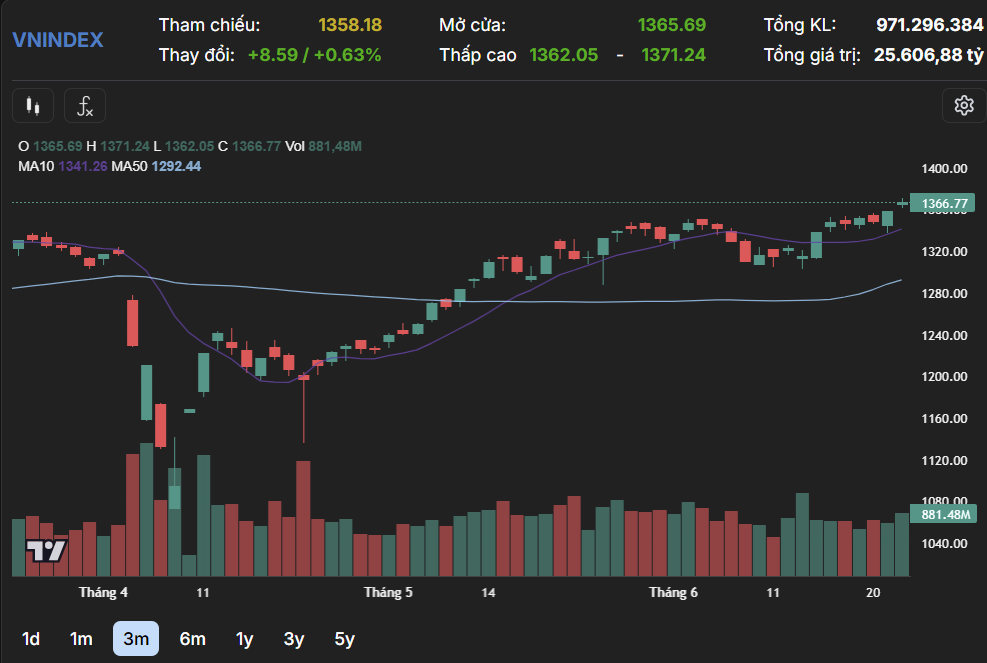Click the change value +8.59 / +0.63%
The height and width of the screenshot is (663, 987).
(x=315, y=55)
